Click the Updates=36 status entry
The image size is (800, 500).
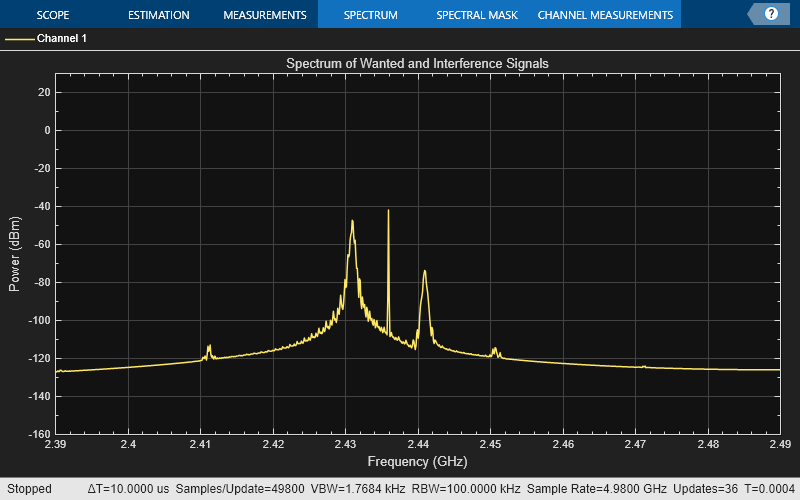coord(705,489)
